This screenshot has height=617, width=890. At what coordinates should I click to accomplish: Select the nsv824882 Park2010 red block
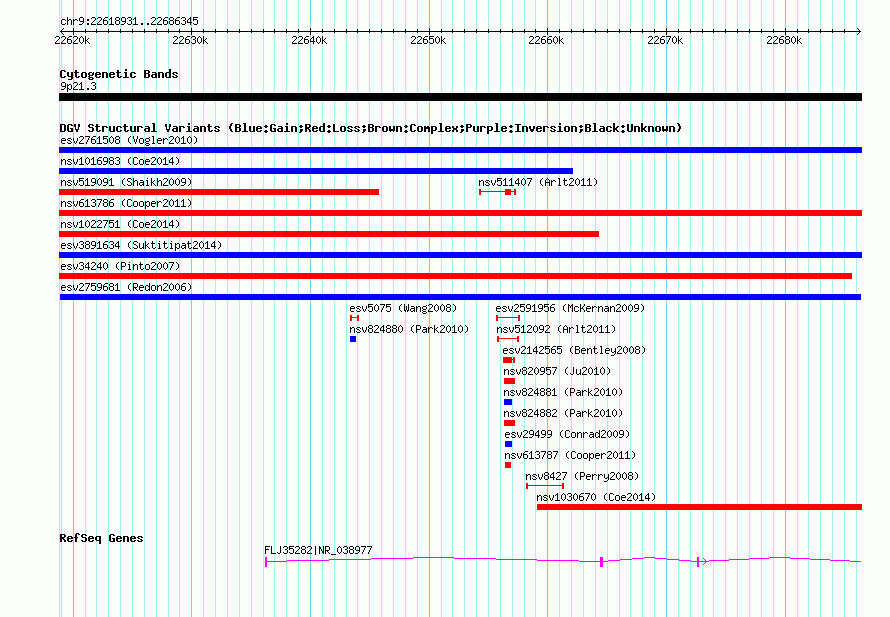coord(509,423)
